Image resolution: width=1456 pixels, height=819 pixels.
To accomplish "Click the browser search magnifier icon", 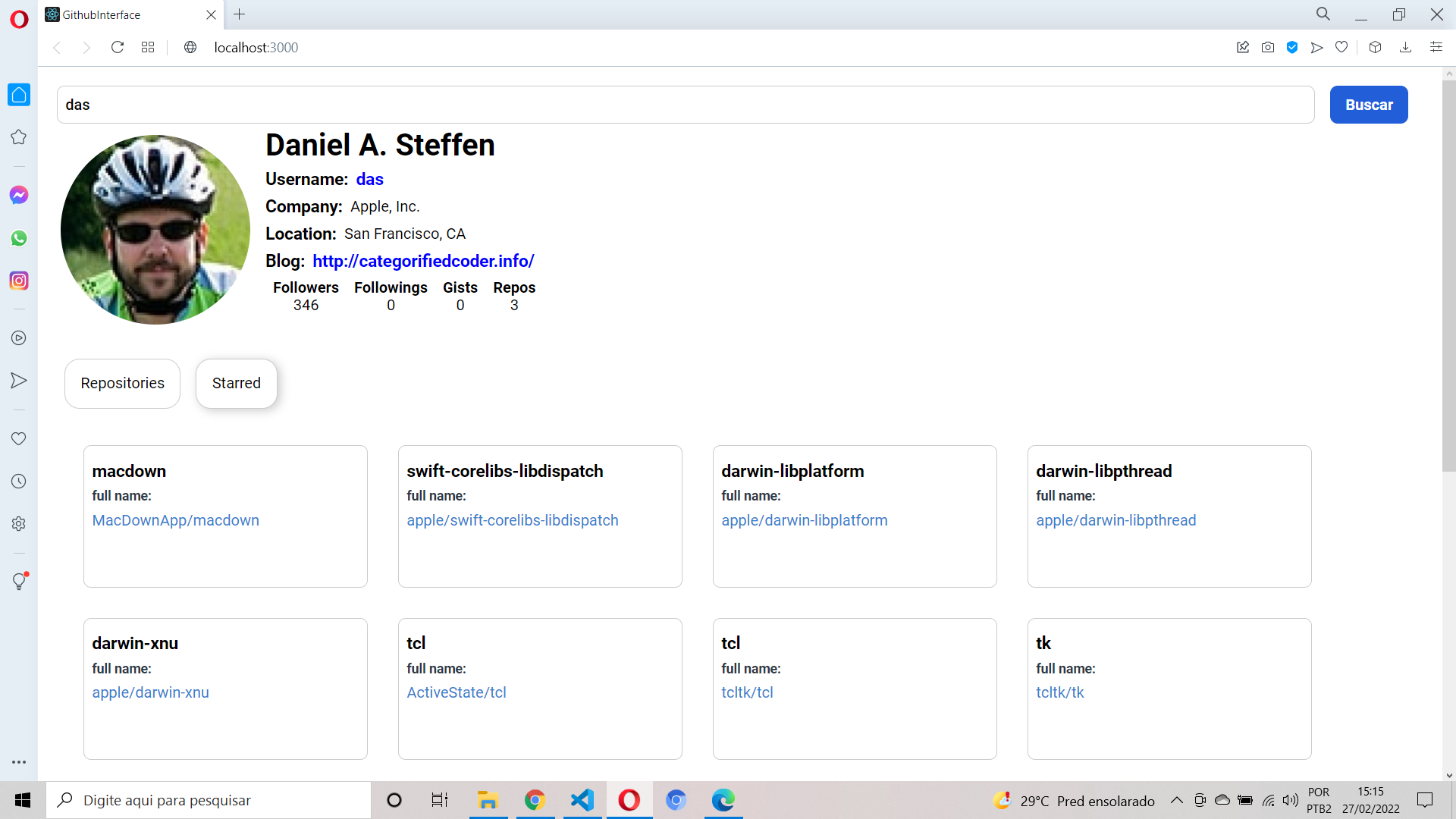I will tap(1323, 14).
